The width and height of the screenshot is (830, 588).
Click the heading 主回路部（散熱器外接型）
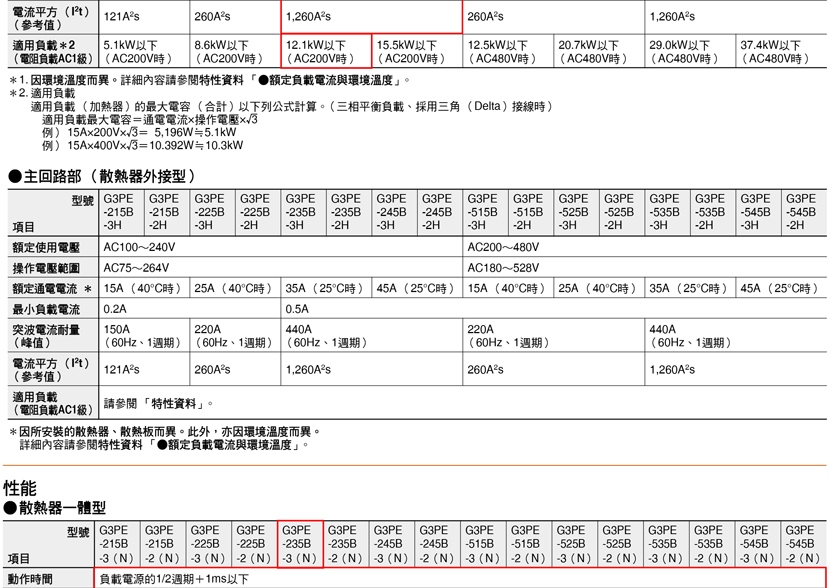pos(102,176)
